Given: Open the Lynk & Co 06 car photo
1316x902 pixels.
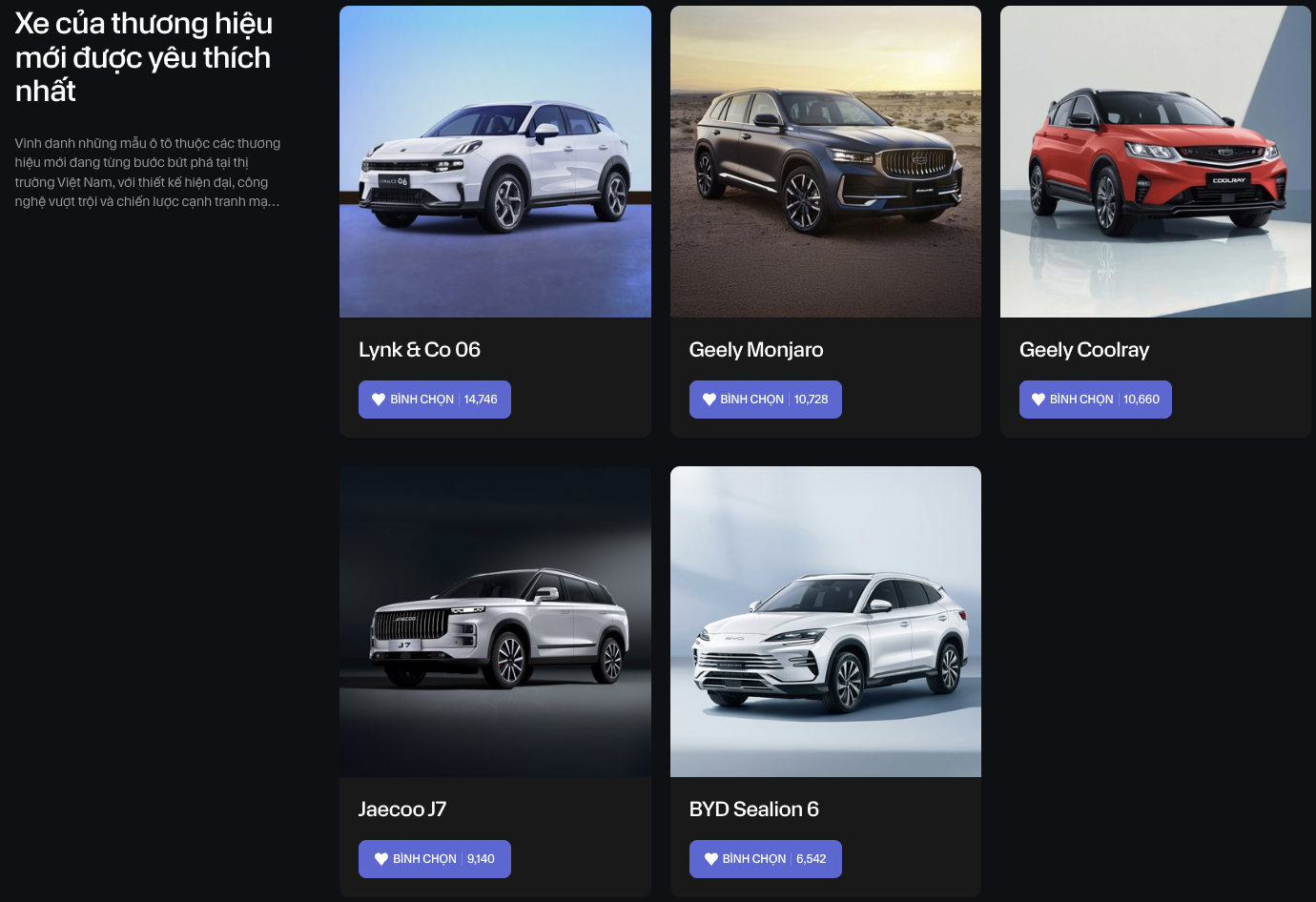Looking at the screenshot, I should pyautogui.click(x=495, y=162).
